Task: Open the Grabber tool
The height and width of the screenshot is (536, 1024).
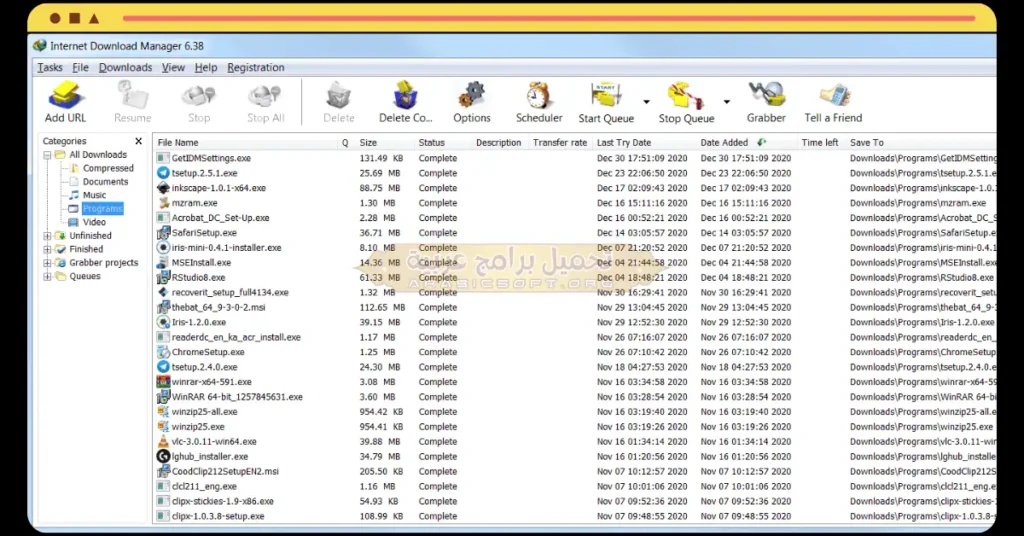Action: (766, 96)
